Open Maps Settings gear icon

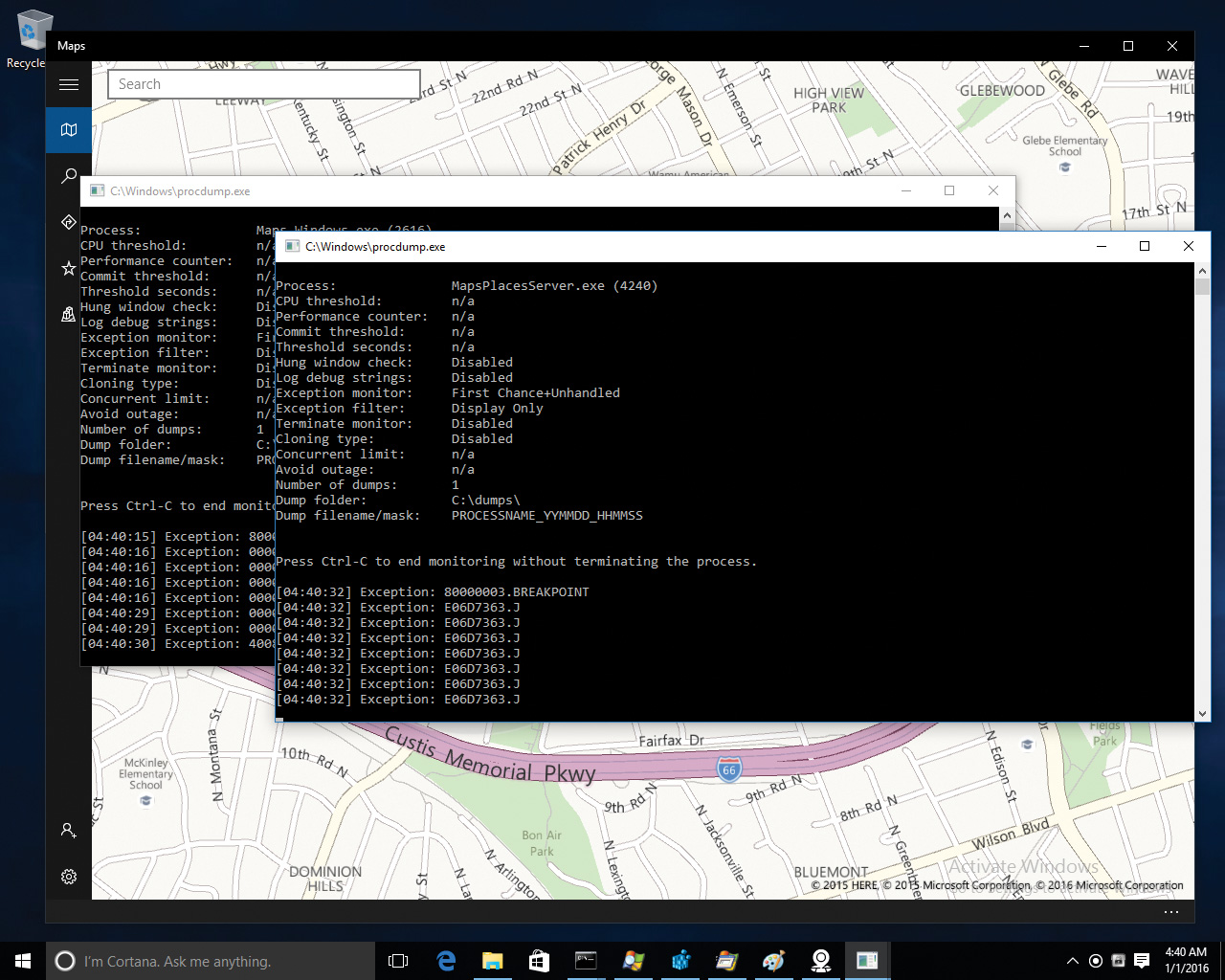[x=69, y=877]
